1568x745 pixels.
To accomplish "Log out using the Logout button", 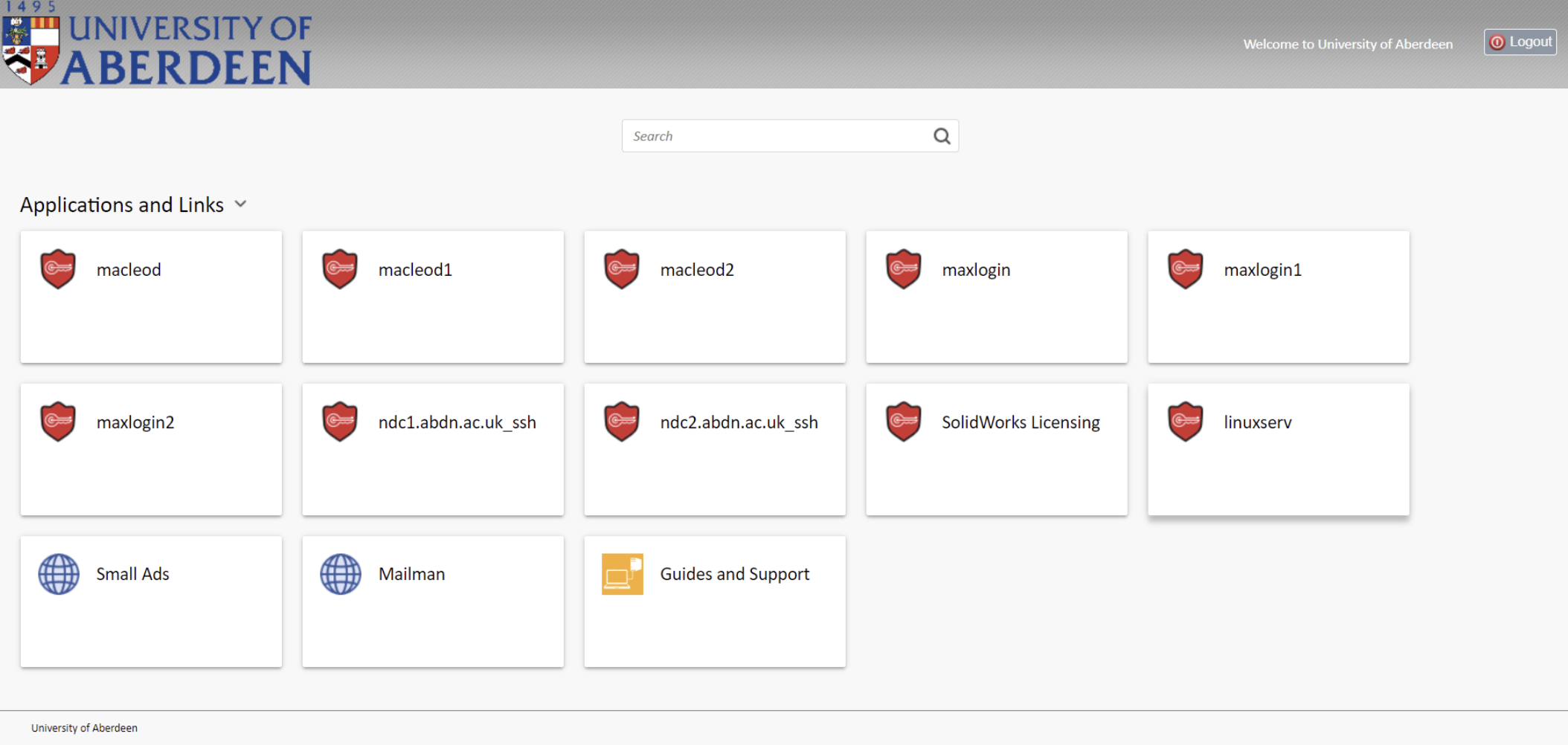I will [1520, 42].
